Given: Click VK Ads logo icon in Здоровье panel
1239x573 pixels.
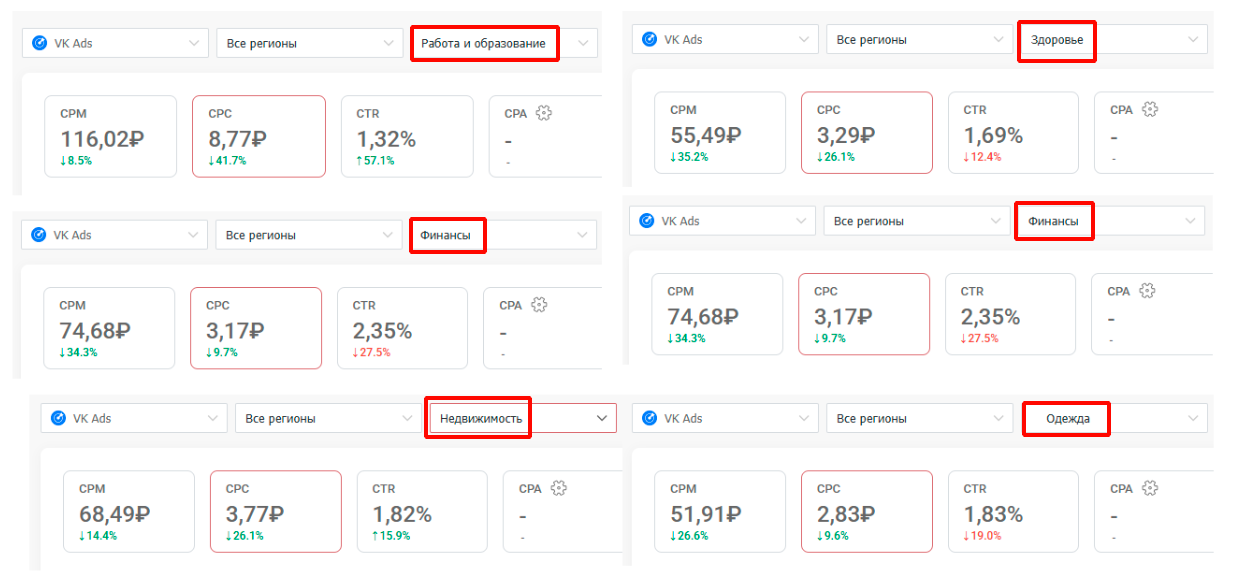Looking at the screenshot, I should coord(650,39).
